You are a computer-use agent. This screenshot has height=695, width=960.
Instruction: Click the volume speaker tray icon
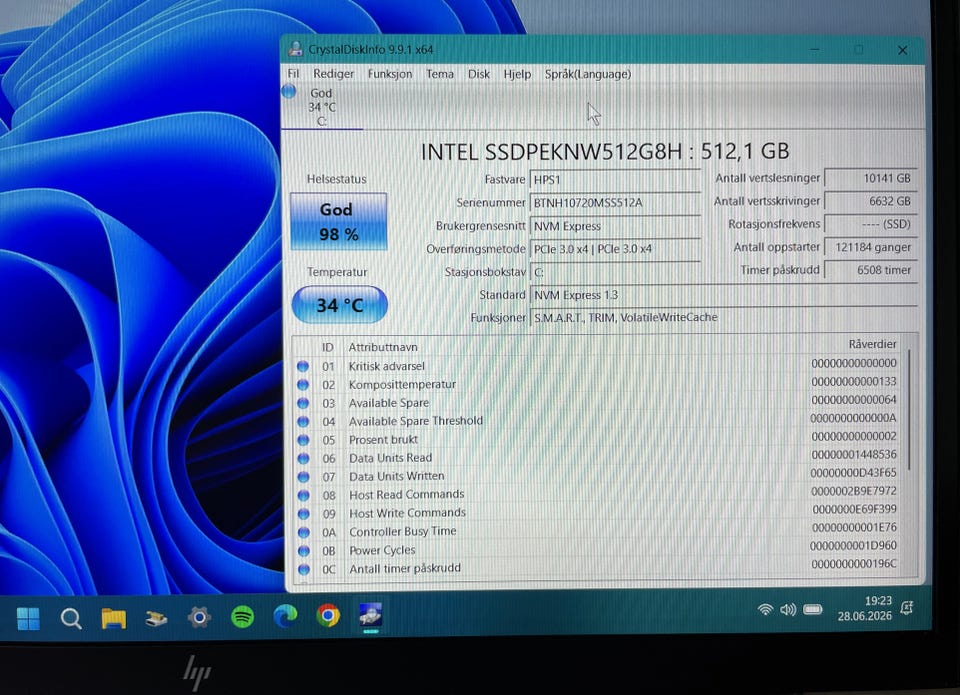click(x=788, y=609)
